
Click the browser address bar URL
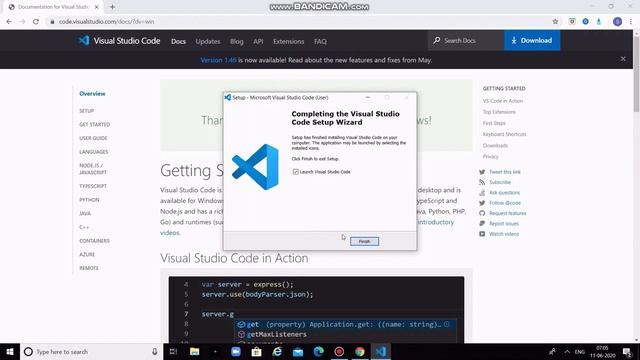pos(107,22)
